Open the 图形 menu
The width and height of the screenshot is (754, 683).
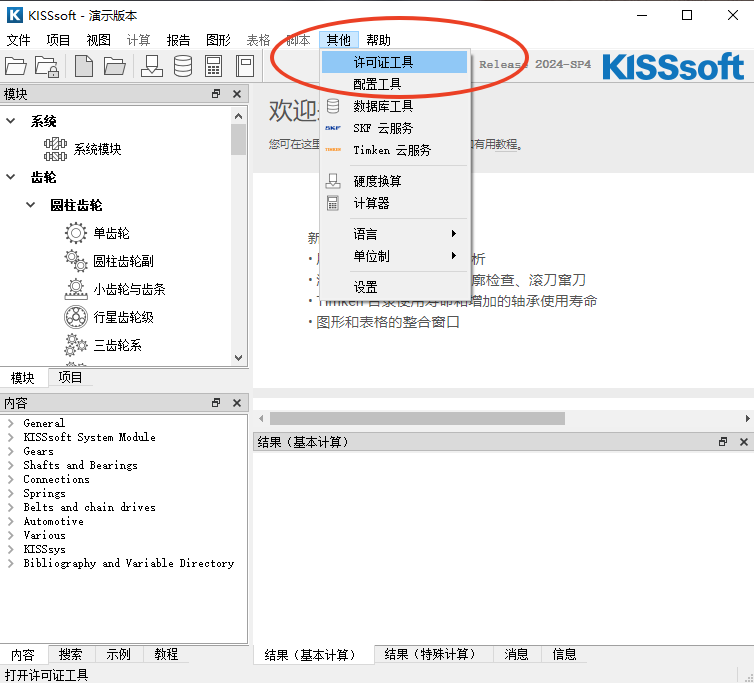218,40
